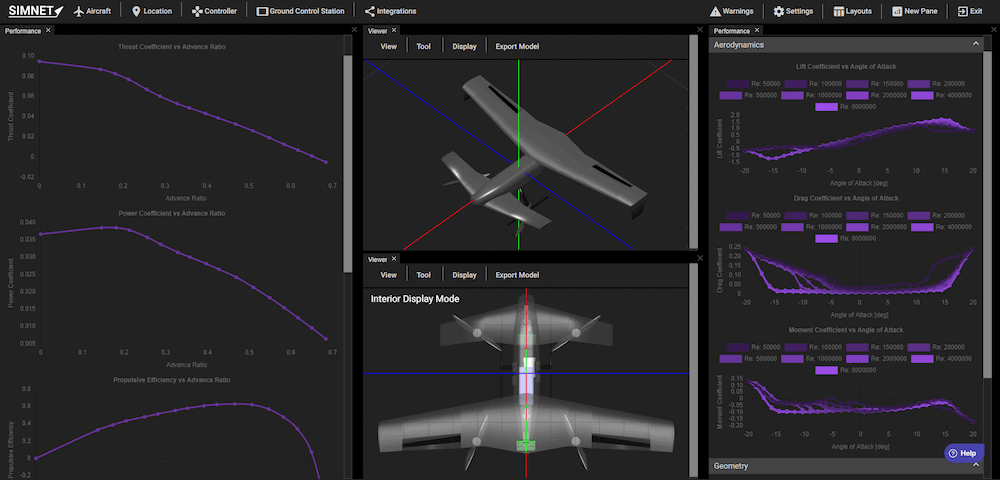This screenshot has width=1000, height=480.
Task: Close the left Performance tab
Action: coord(48,30)
